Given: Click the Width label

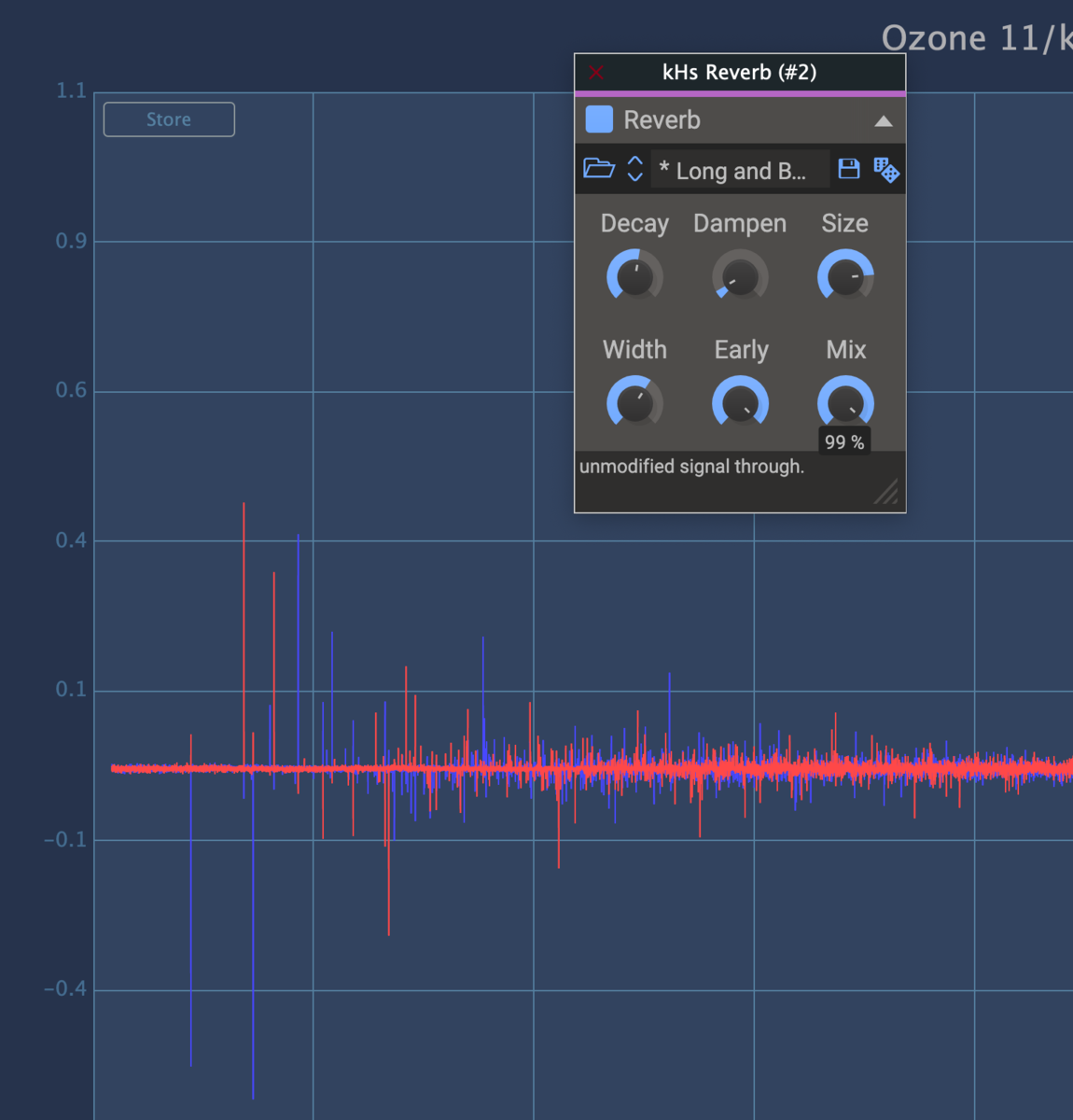Looking at the screenshot, I should click(x=635, y=350).
